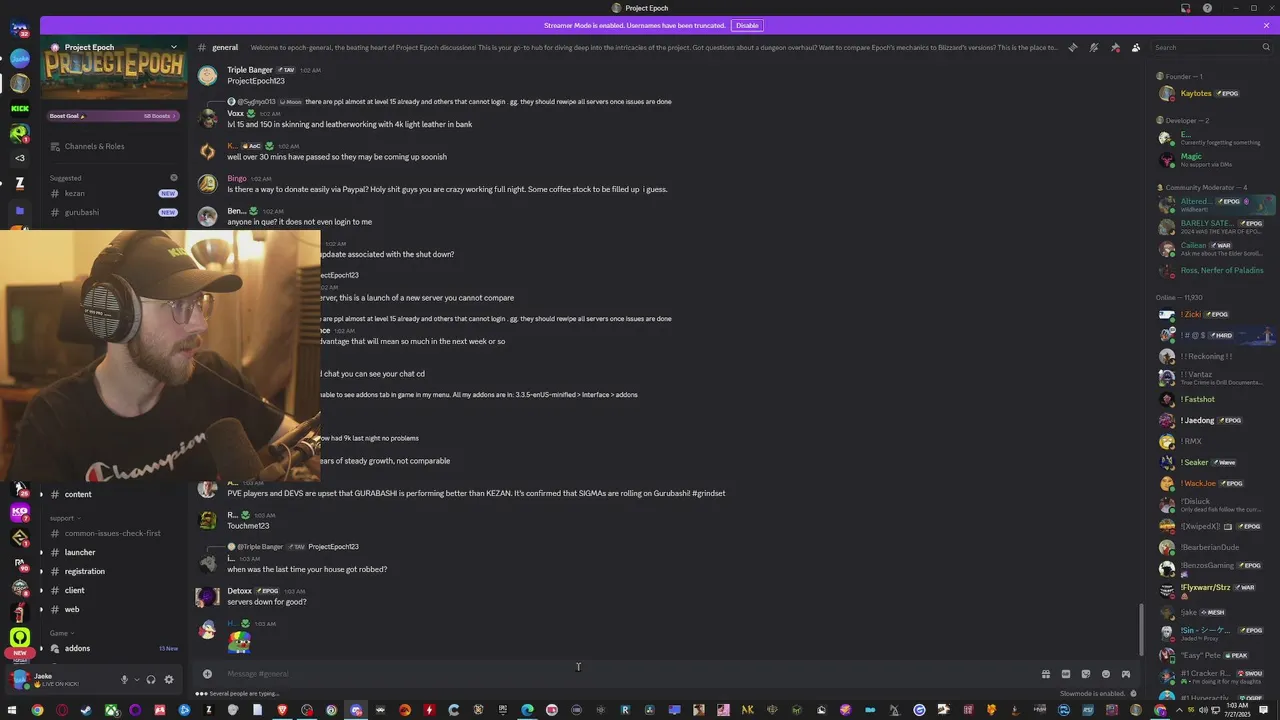Click Triple Banger username in chat
This screenshot has height=720, width=1280.
pos(250,70)
